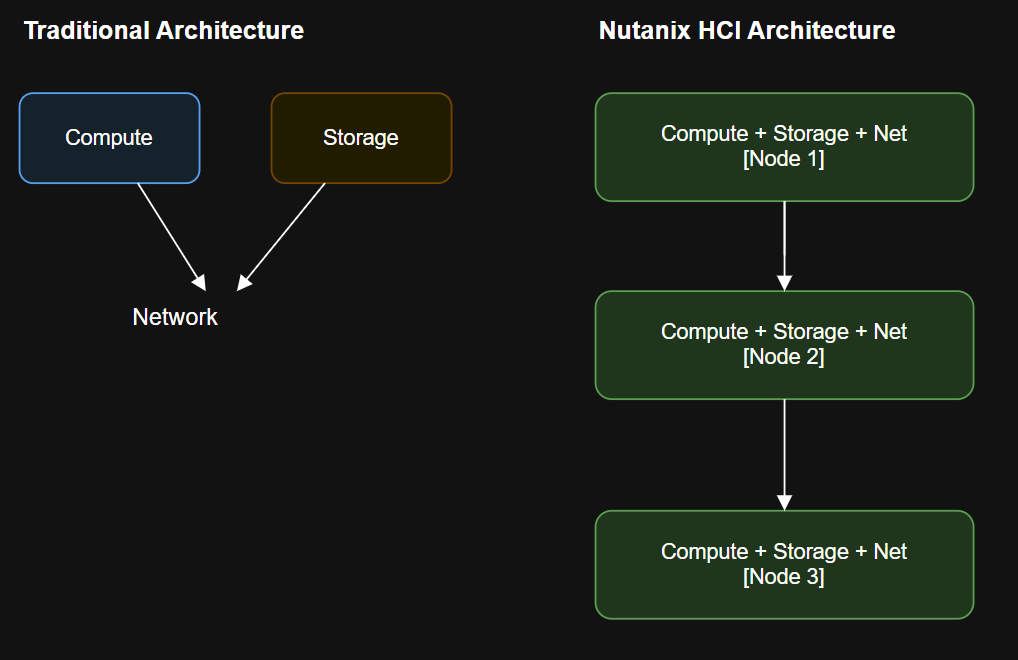Toggle visibility of the Network label
Image resolution: width=1018 pixels, height=660 pixels.
[x=175, y=316]
